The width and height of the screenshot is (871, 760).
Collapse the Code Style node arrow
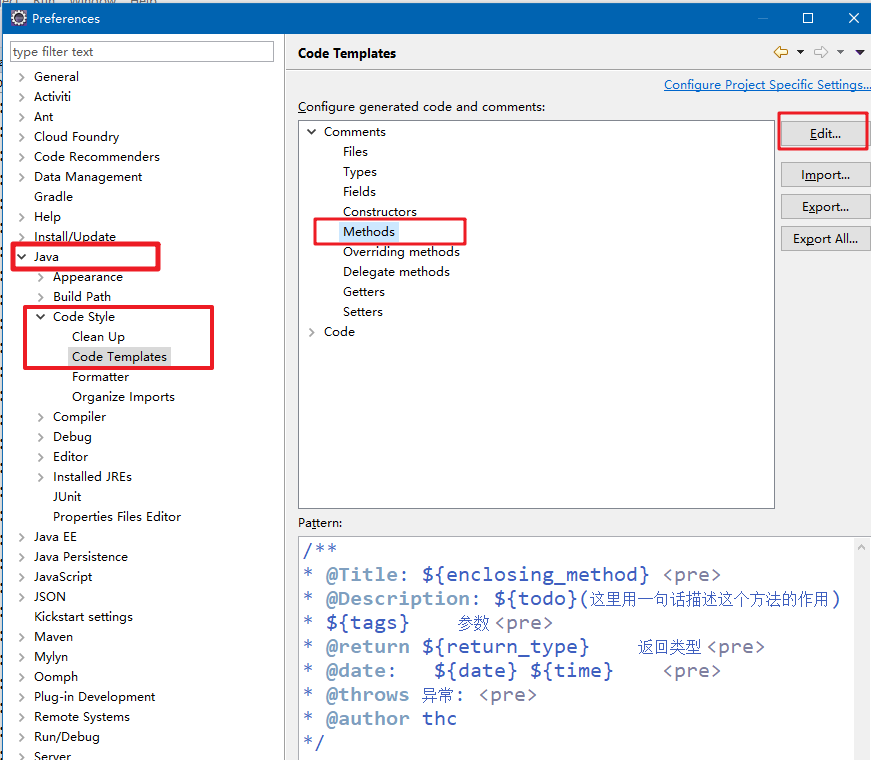[41, 317]
